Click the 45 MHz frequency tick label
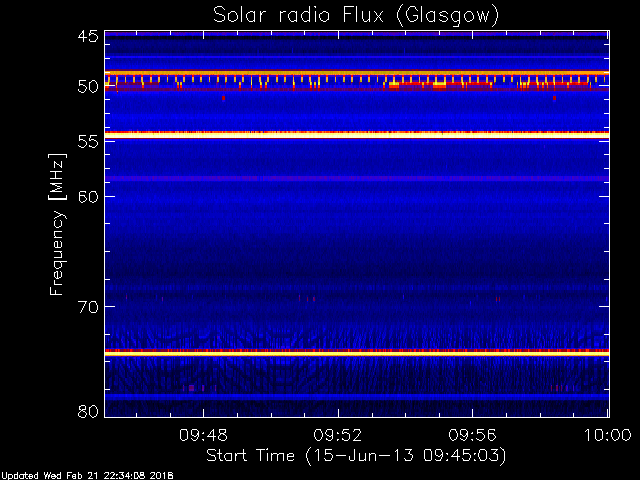640x480 pixels. pos(87,37)
